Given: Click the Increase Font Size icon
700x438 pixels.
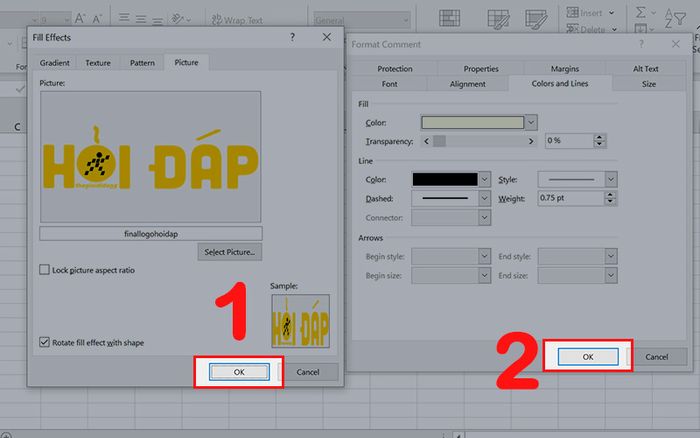Looking at the screenshot, I should coord(80,19).
